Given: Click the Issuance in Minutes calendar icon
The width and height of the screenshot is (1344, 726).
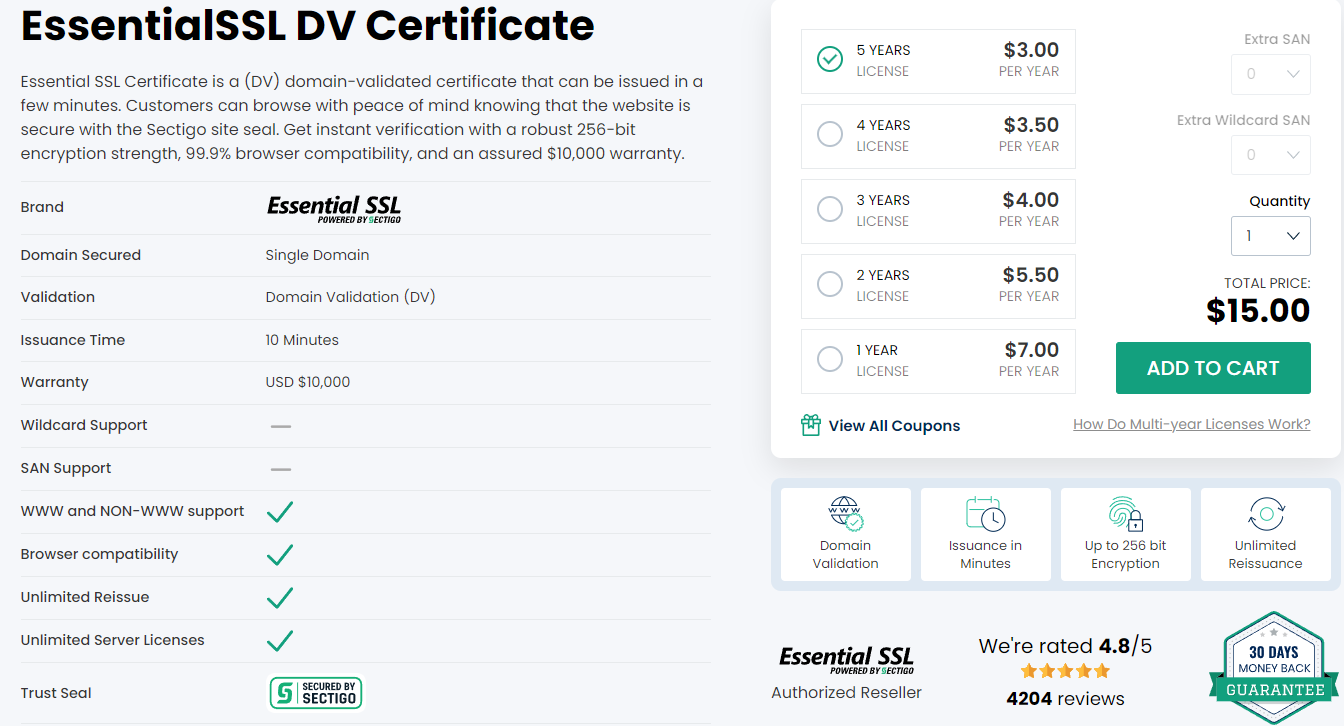Looking at the screenshot, I should [985, 513].
